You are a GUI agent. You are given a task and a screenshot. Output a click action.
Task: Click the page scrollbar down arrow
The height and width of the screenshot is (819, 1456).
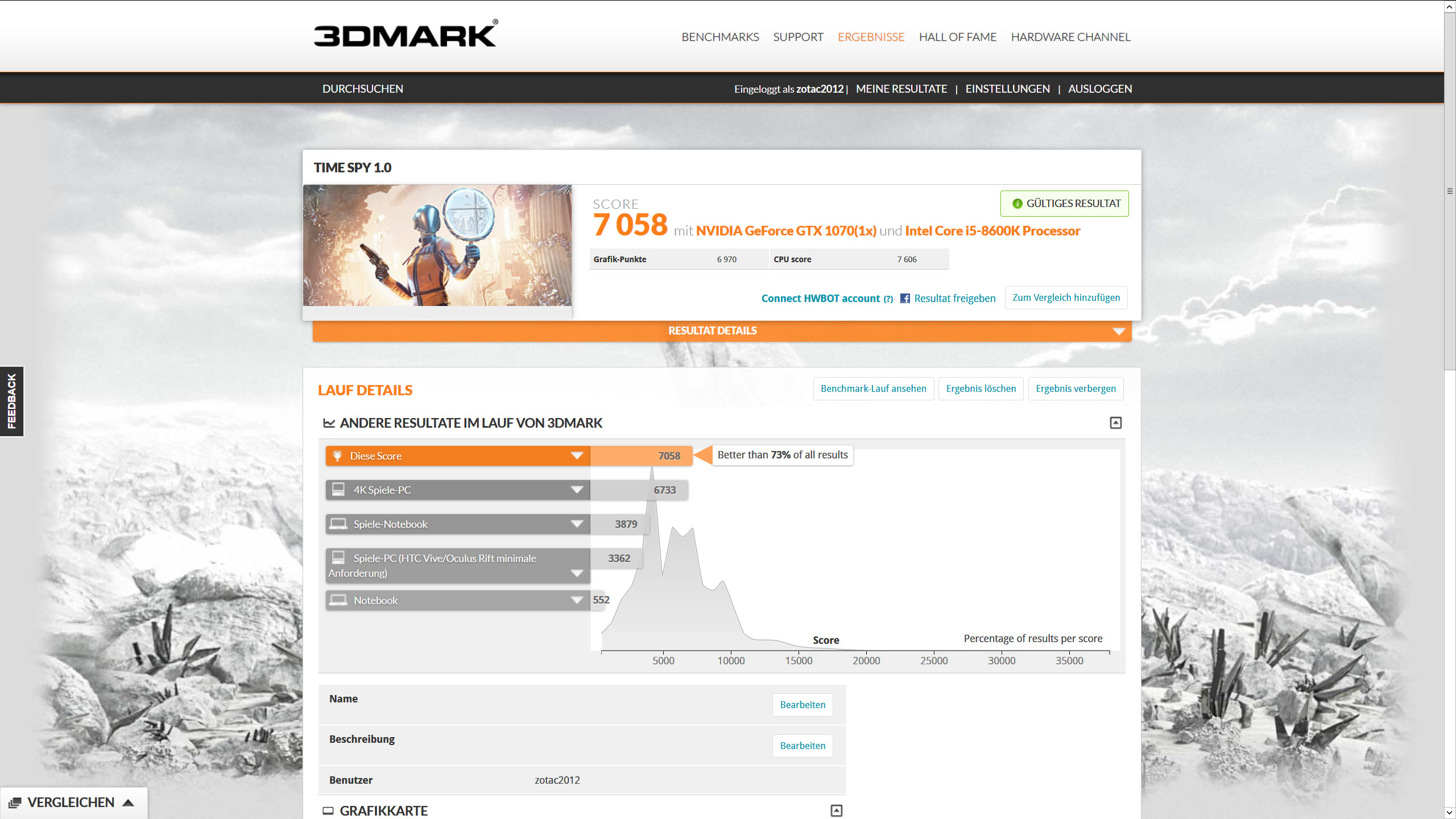(x=1450, y=813)
